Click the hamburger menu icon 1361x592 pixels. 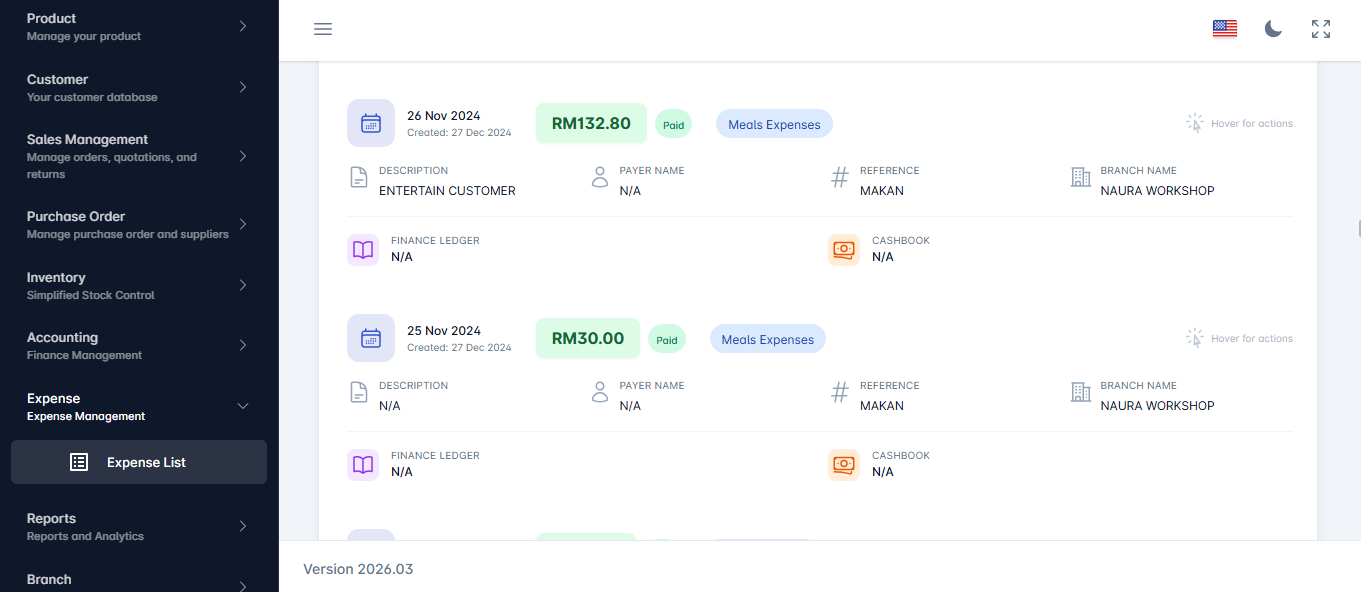(323, 29)
